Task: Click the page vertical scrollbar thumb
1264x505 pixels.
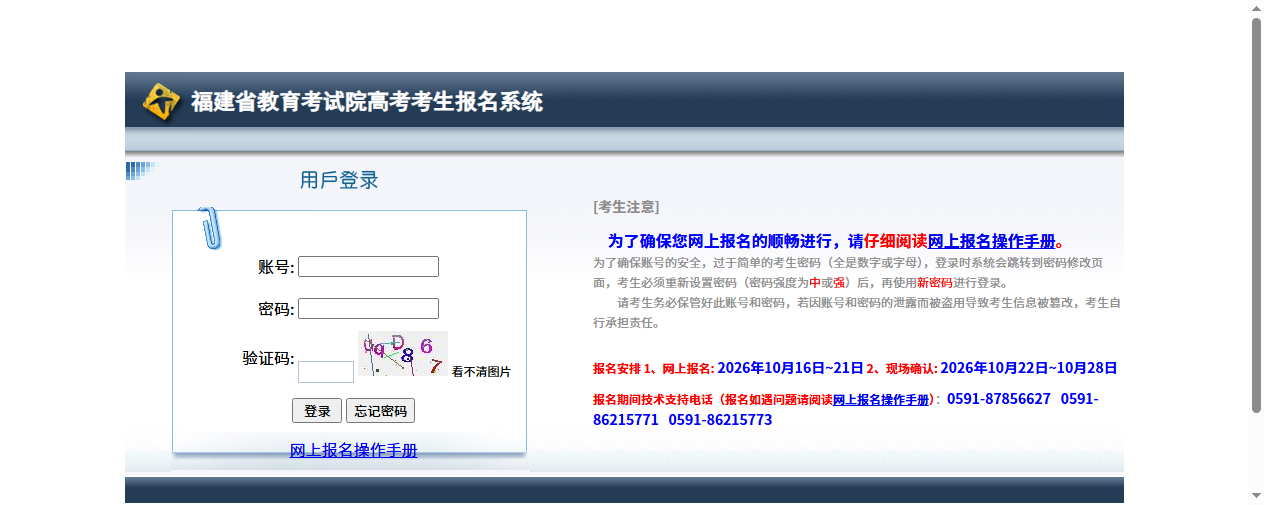Action: (1257, 215)
